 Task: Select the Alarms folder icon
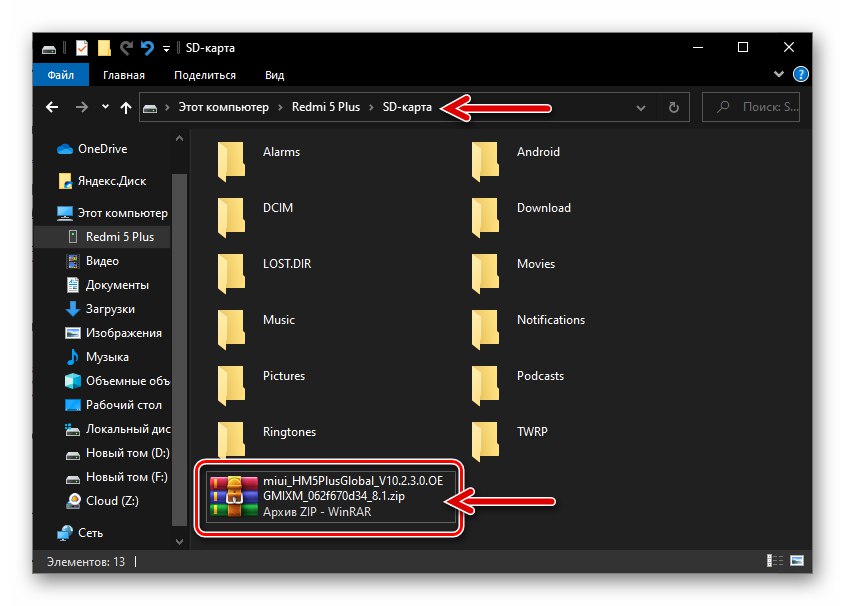231,161
